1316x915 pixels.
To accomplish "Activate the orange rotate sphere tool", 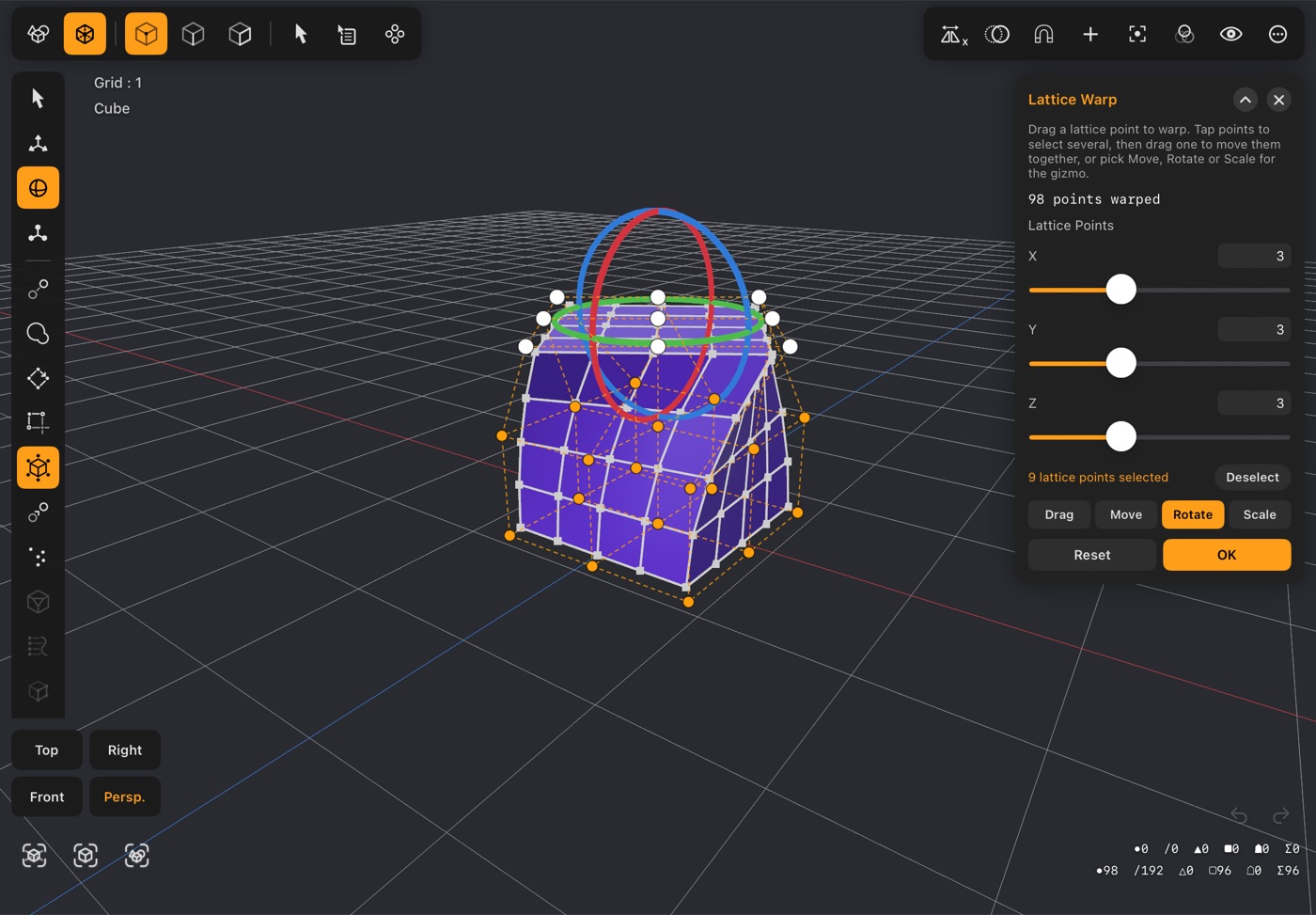I will 38,188.
